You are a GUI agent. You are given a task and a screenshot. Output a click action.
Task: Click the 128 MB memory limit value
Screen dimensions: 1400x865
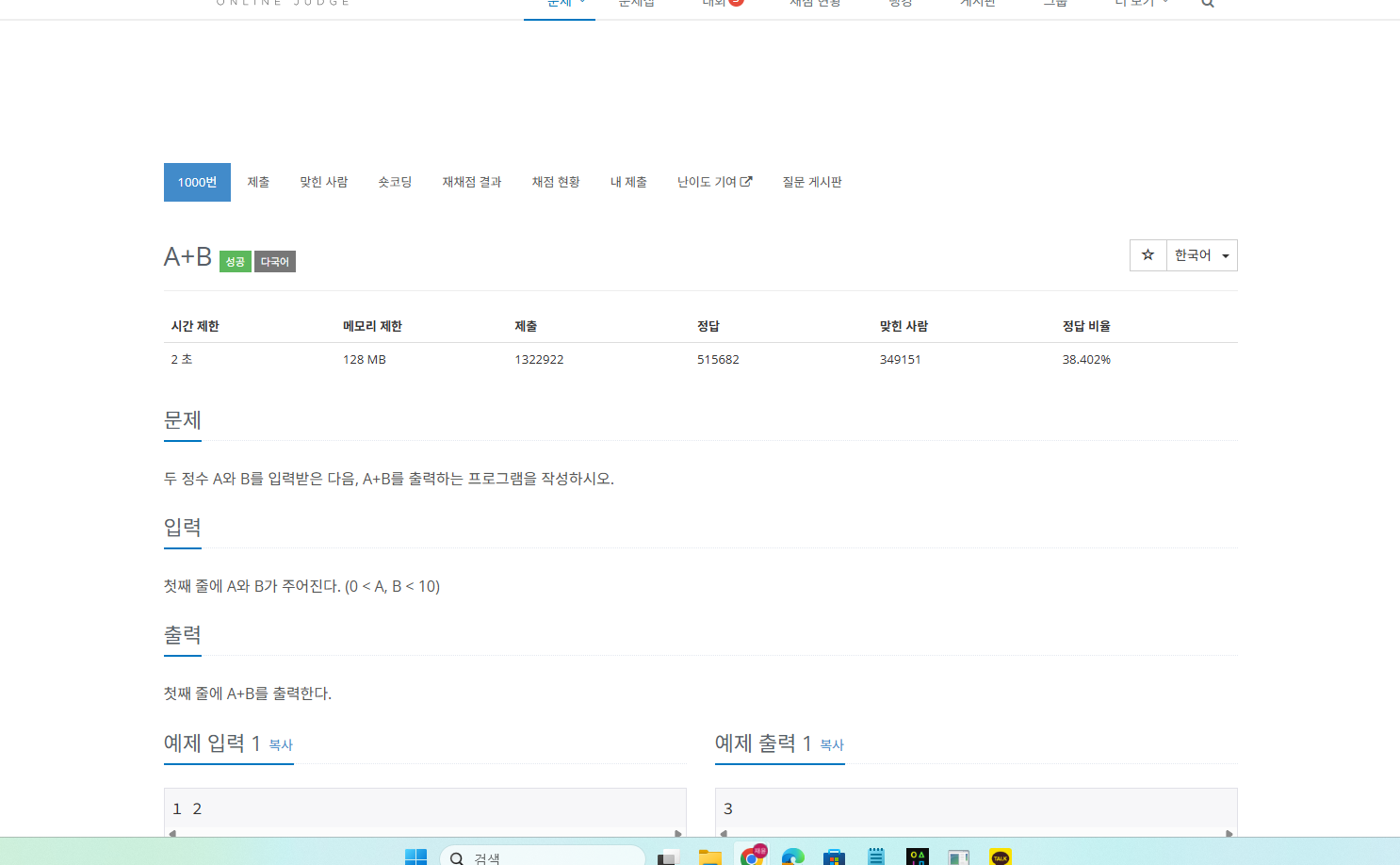click(365, 359)
